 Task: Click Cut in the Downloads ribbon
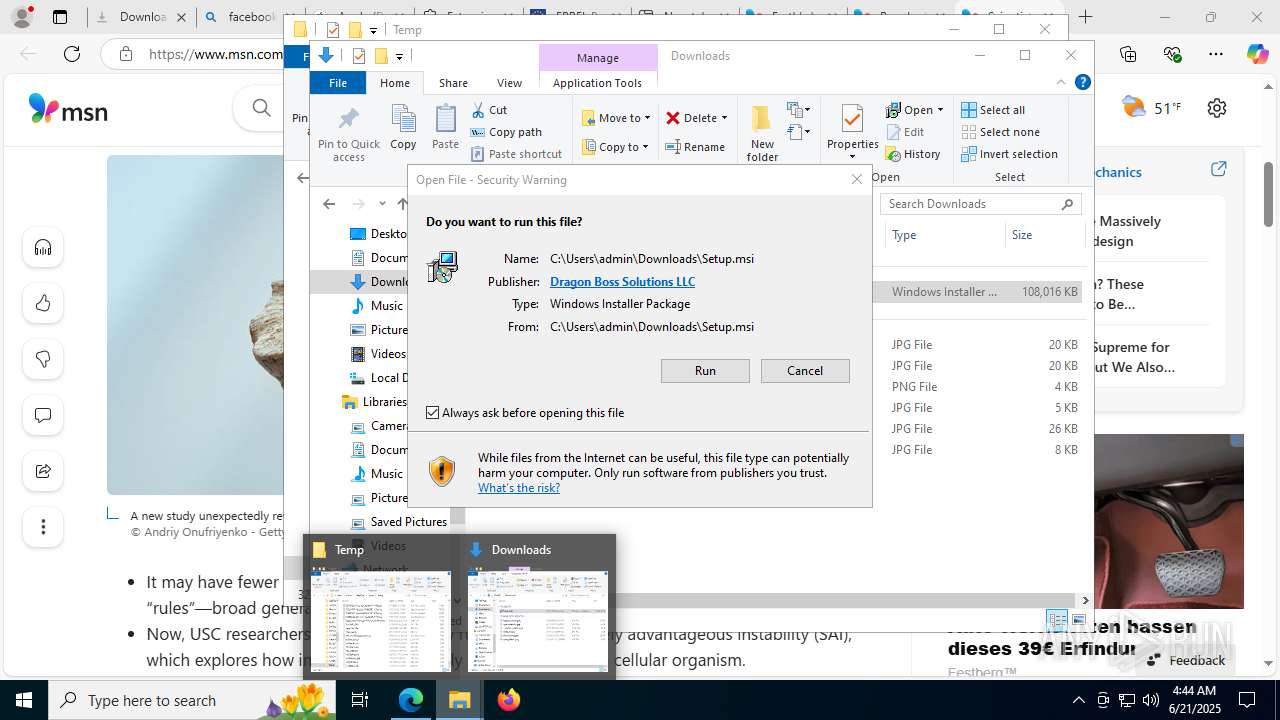pyautogui.click(x=489, y=110)
